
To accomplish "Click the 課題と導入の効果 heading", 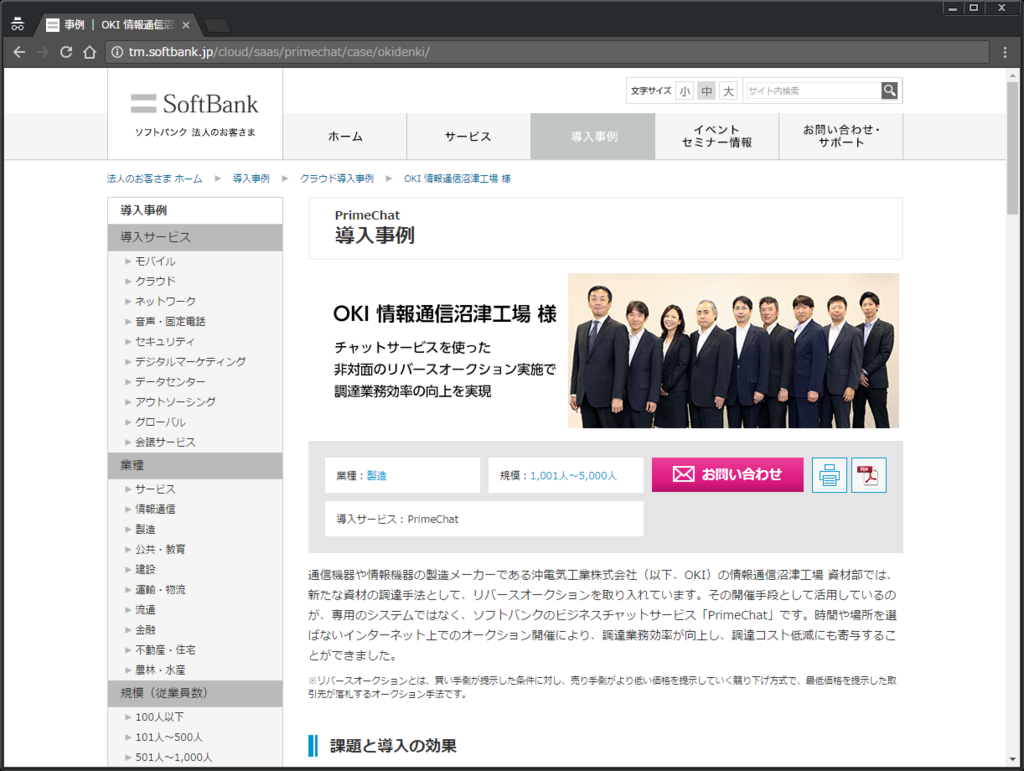I will point(392,746).
